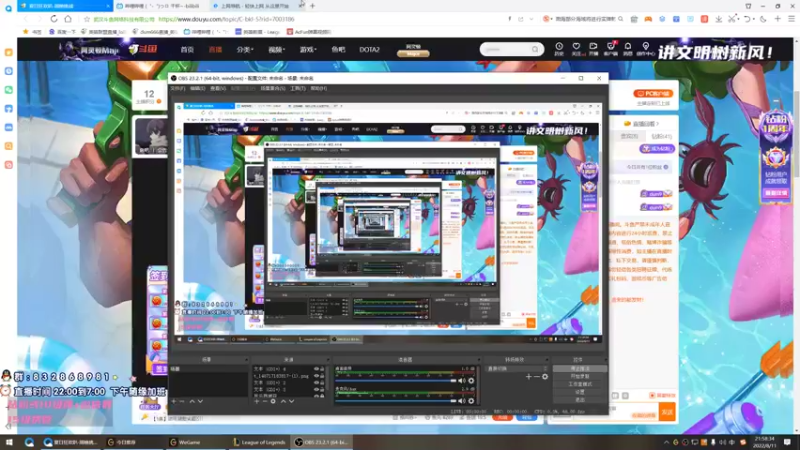Mute the 桌面音频 desktop audio speaker

[462, 381]
